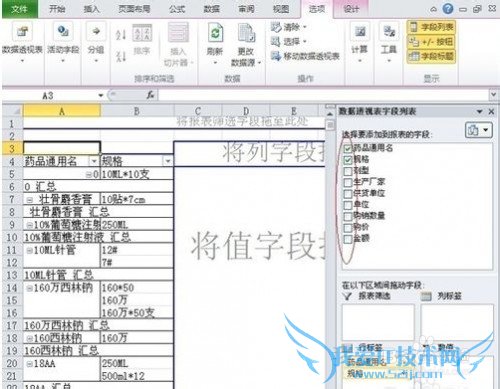Viewport: 500px width, 389px height.
Task: Open the 排序 (Sort) dialog button
Action: point(142,40)
